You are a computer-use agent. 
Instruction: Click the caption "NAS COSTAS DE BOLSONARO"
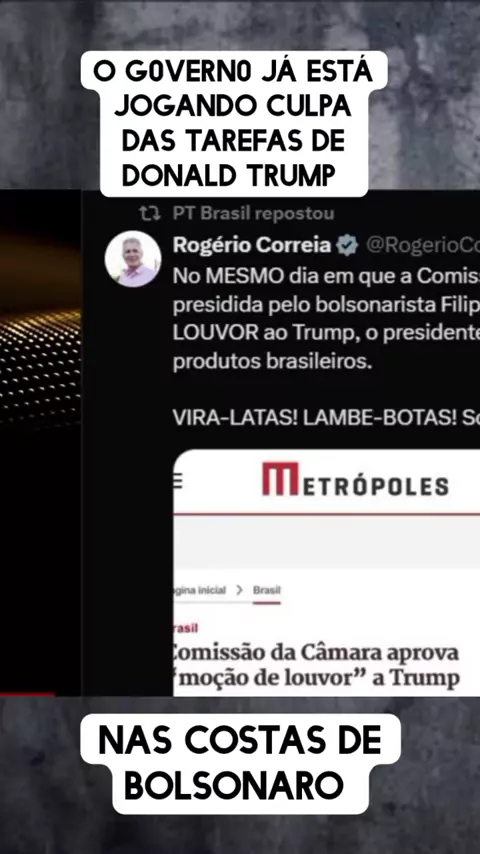[240, 764]
